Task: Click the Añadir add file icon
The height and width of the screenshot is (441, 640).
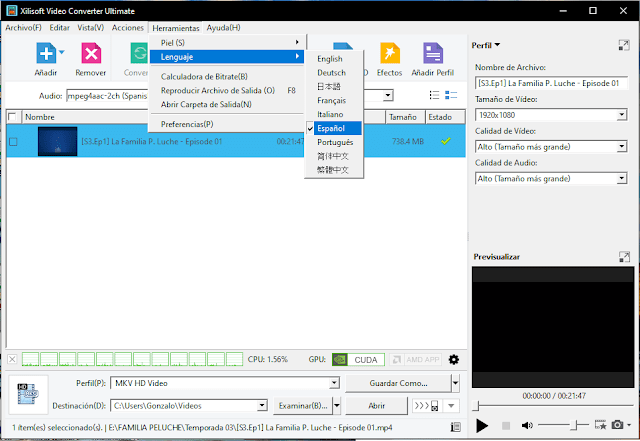Action: 46,53
